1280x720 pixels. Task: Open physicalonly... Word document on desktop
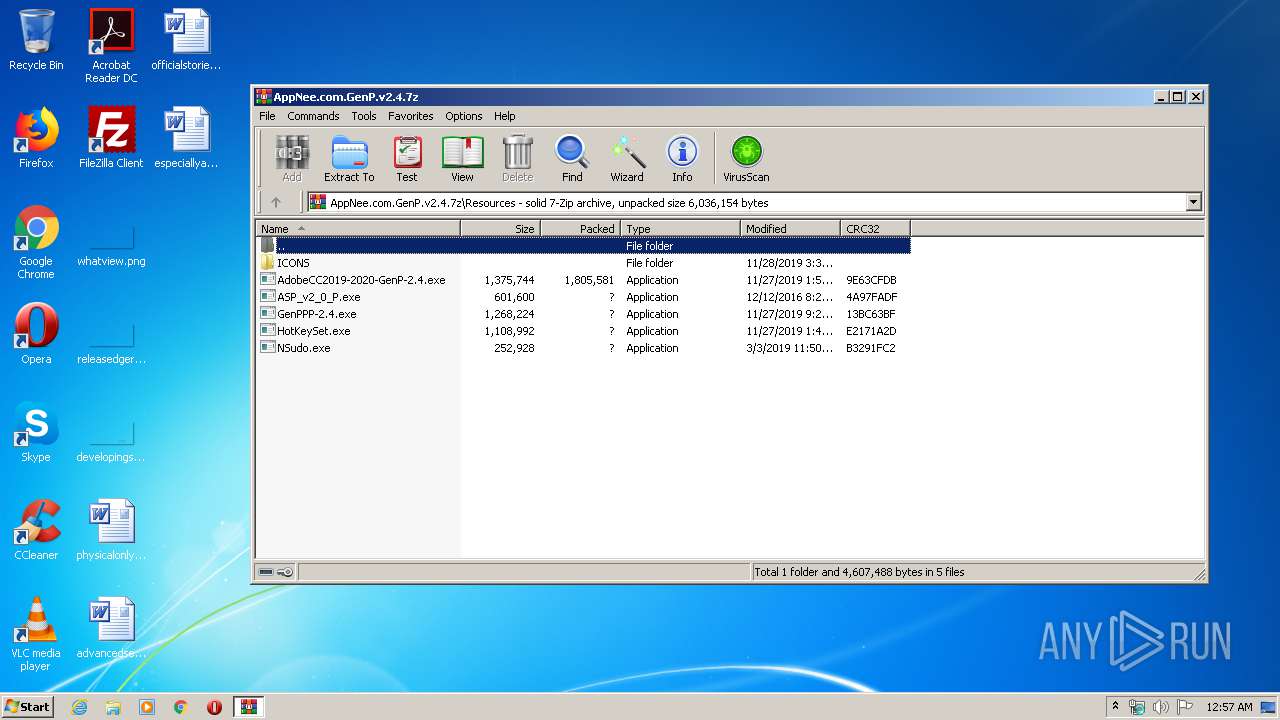tap(111, 530)
